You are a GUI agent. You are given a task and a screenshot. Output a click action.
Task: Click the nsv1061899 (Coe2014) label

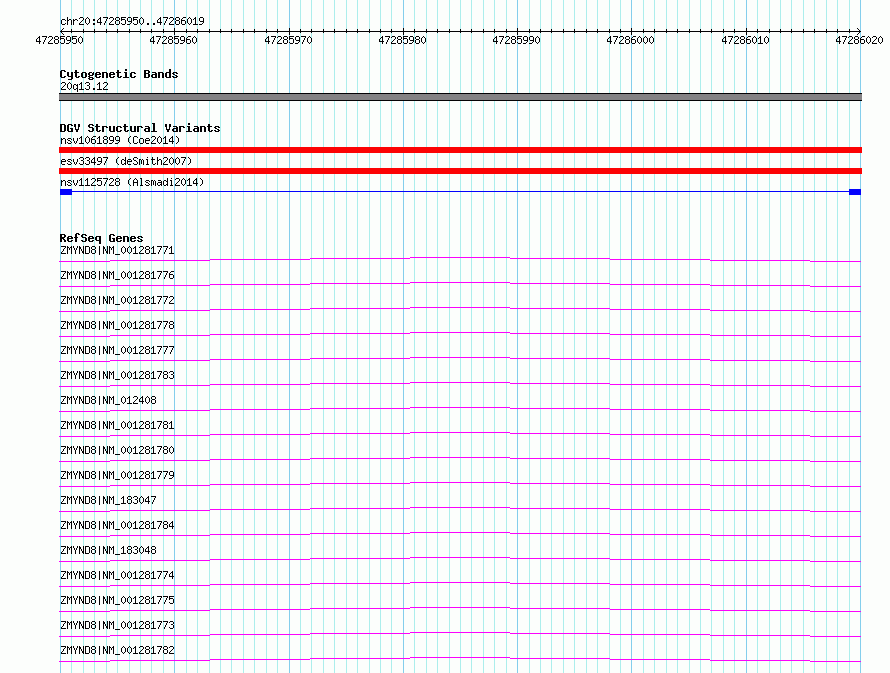pyautogui.click(x=120, y=140)
